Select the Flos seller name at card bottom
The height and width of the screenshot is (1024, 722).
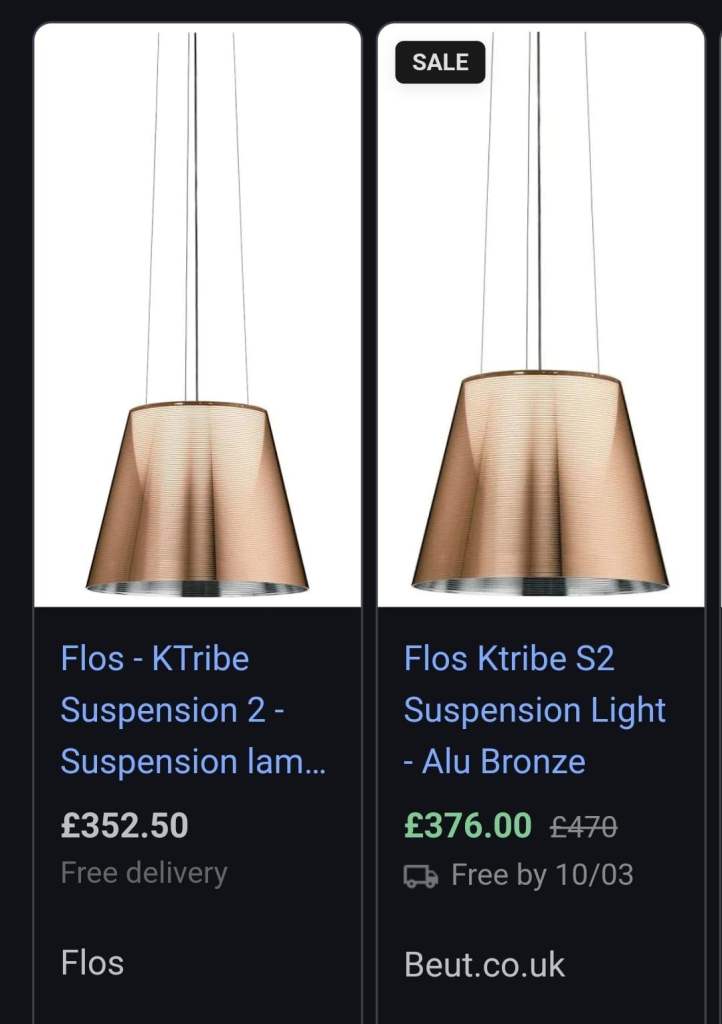pos(93,964)
